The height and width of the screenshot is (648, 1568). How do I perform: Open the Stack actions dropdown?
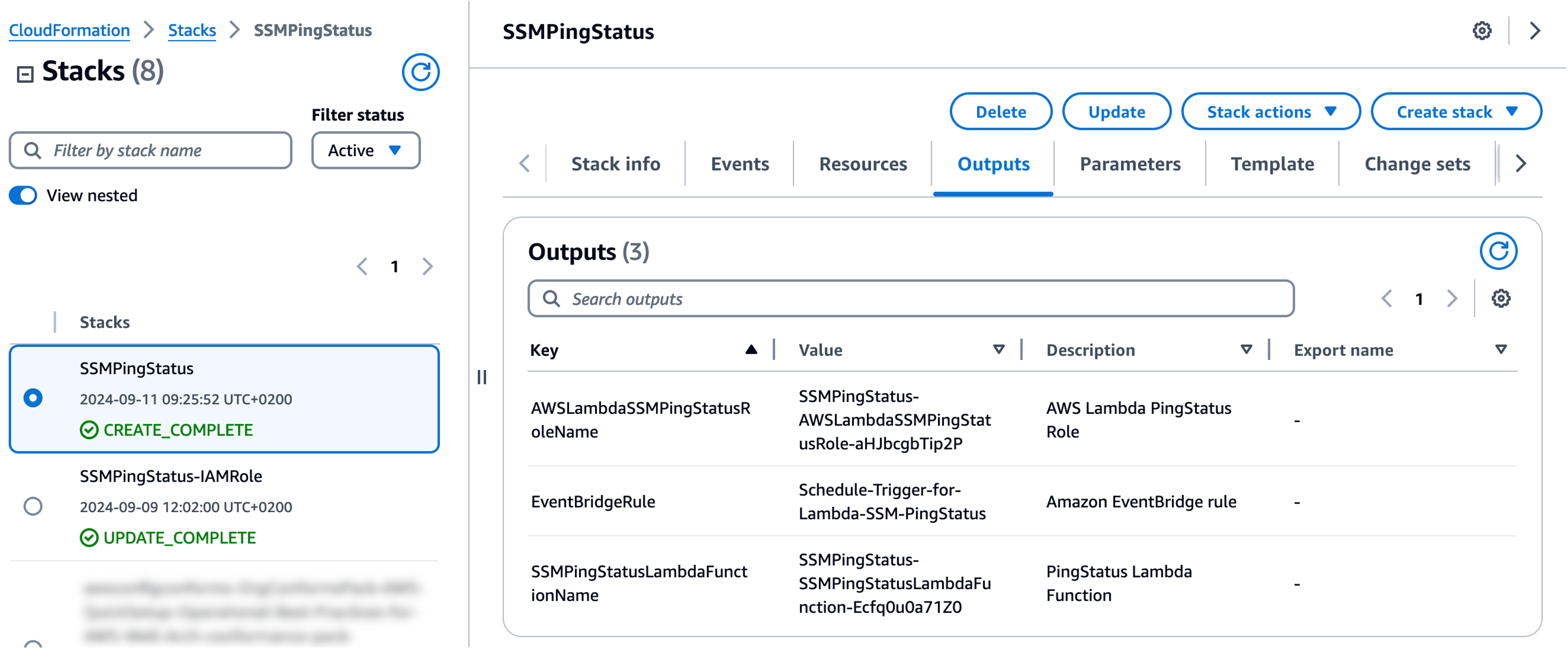[x=1270, y=111]
